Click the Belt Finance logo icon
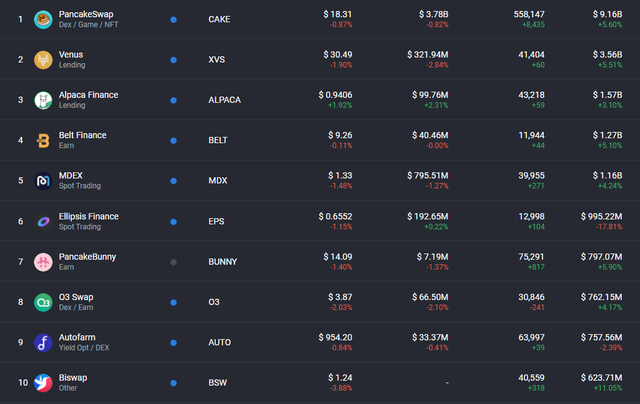 [43, 141]
